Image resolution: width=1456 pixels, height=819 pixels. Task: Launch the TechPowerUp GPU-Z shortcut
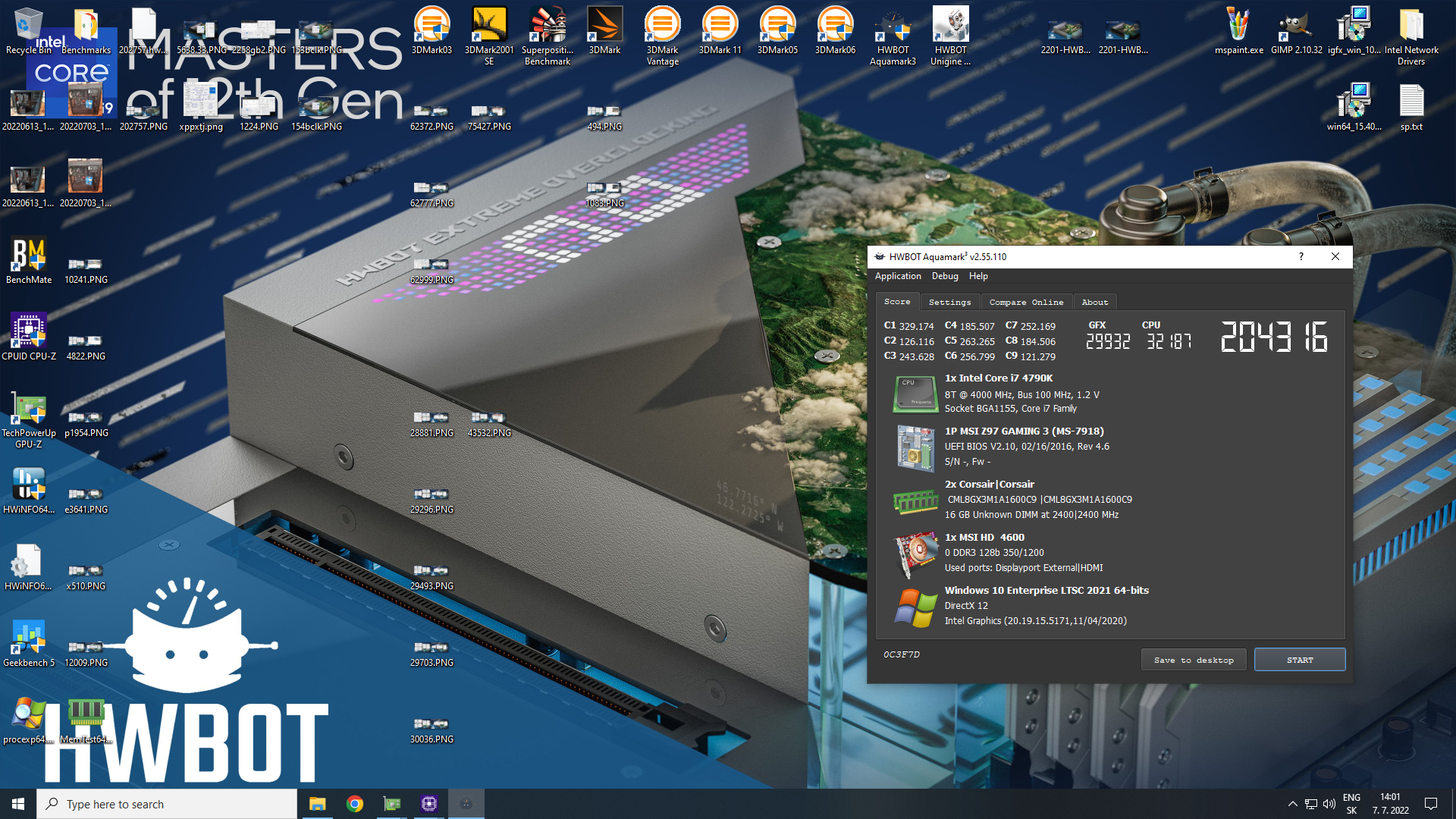[x=28, y=419]
